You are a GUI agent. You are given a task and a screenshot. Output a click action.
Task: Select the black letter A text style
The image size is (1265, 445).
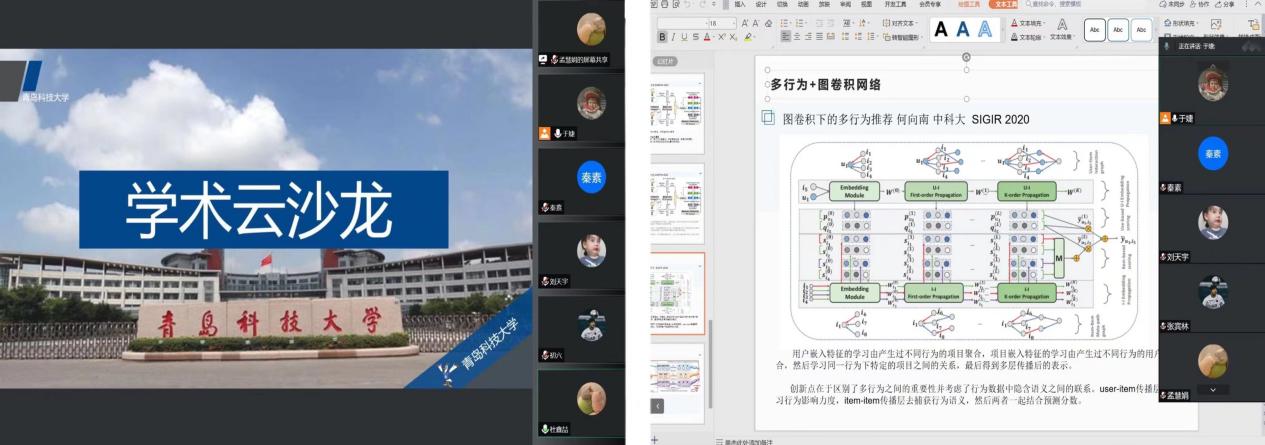pyautogui.click(x=940, y=30)
